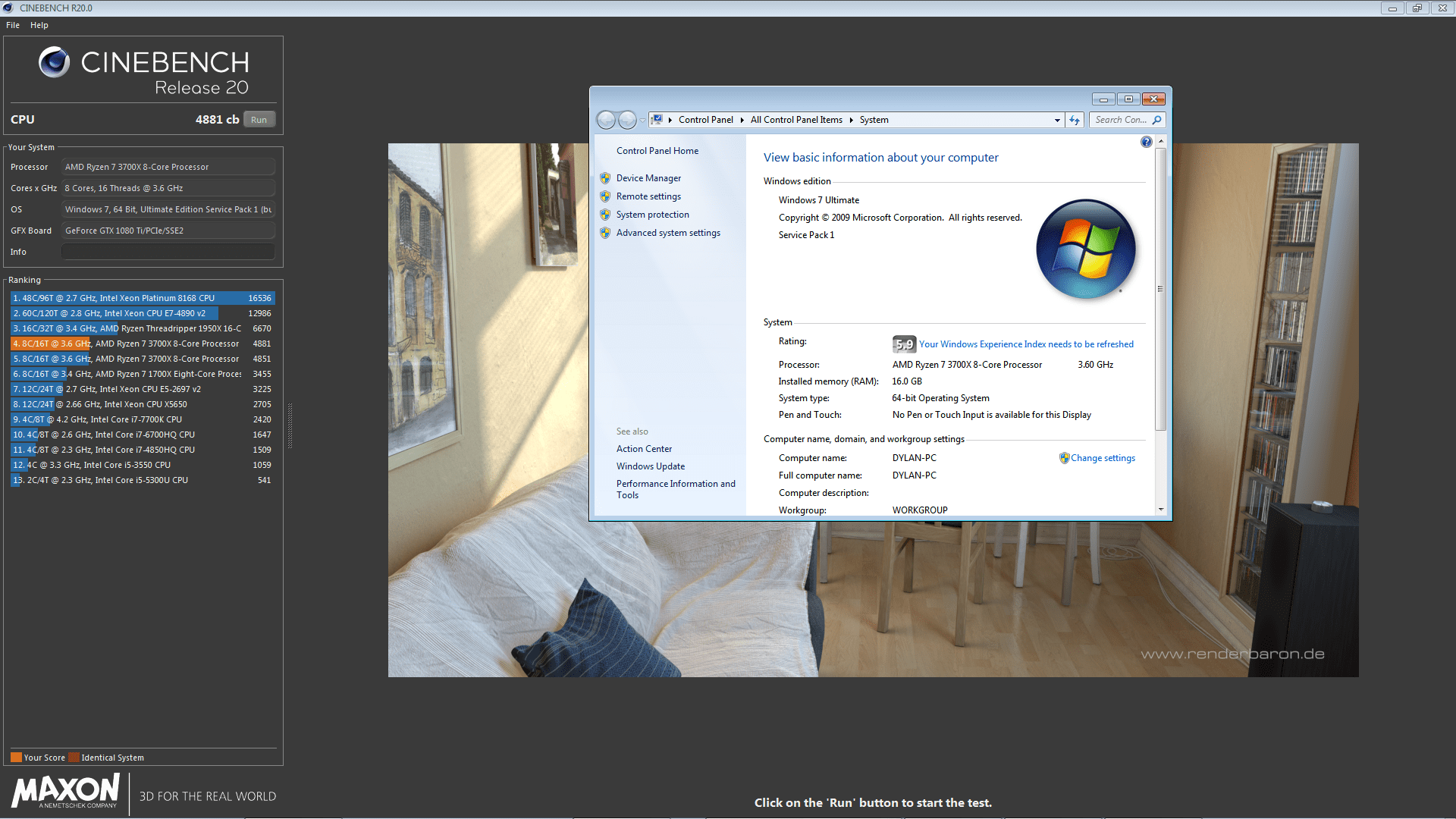This screenshot has height=819, width=1456.
Task: Click the Info input field
Action: coord(168,252)
